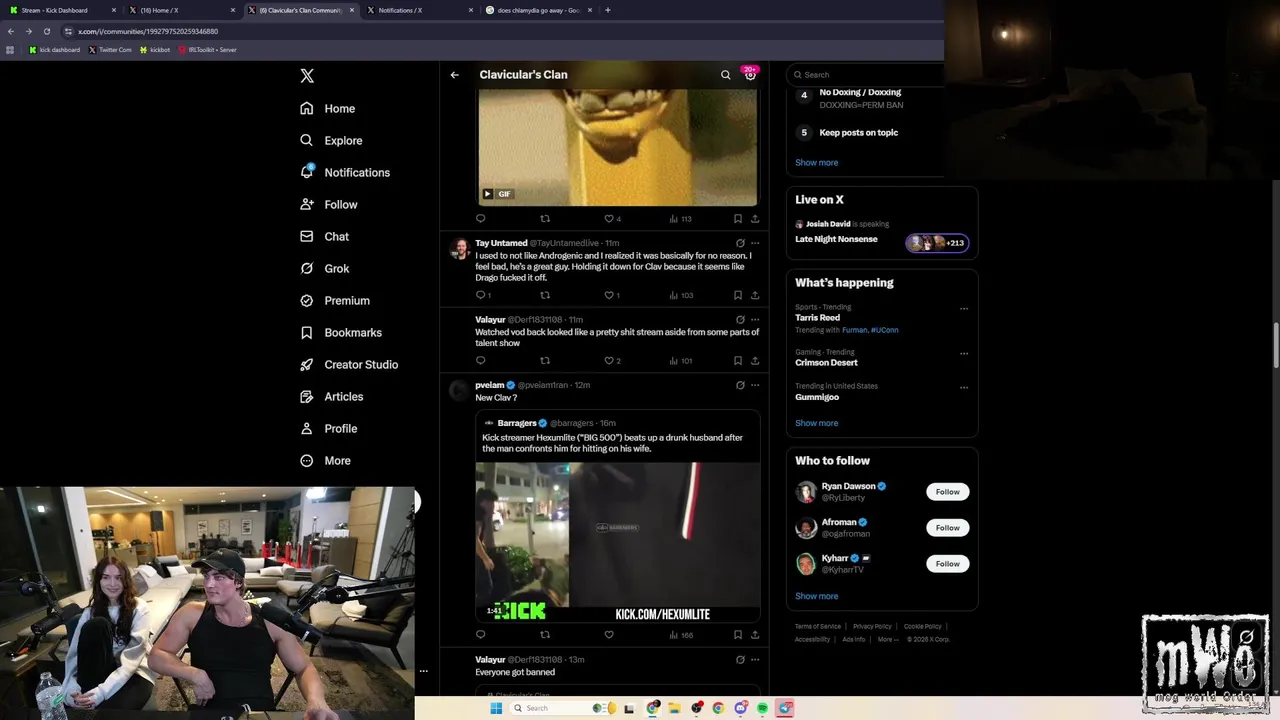Click Grok icon on Tay Untamed's post

tap(740, 243)
